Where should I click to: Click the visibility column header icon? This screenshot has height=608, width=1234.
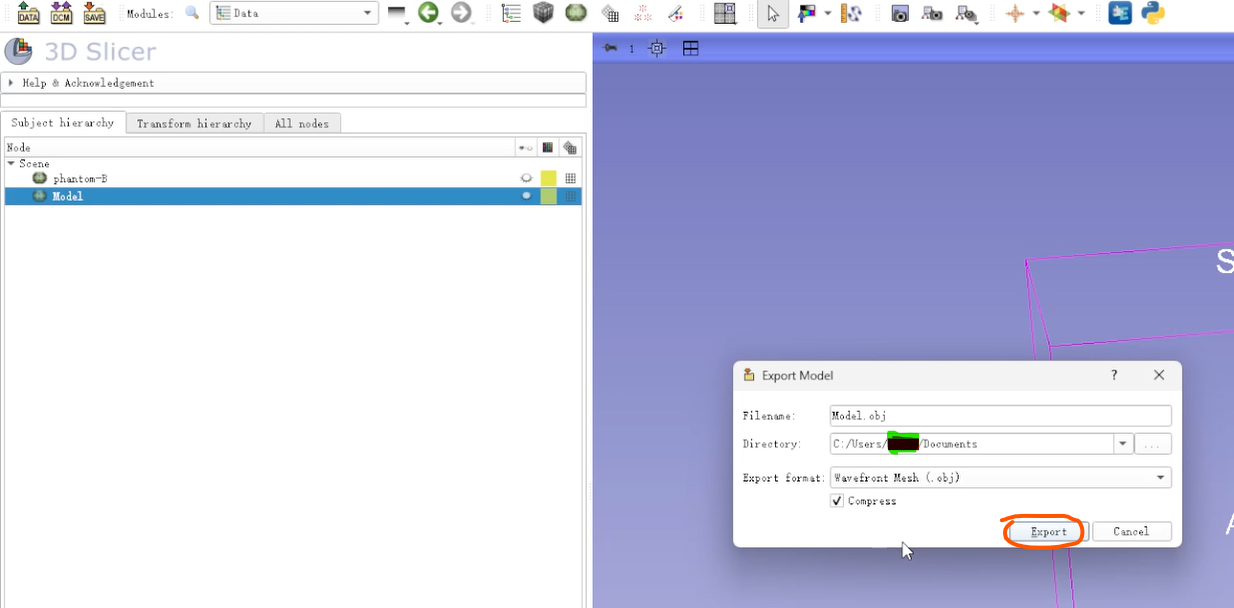525,148
